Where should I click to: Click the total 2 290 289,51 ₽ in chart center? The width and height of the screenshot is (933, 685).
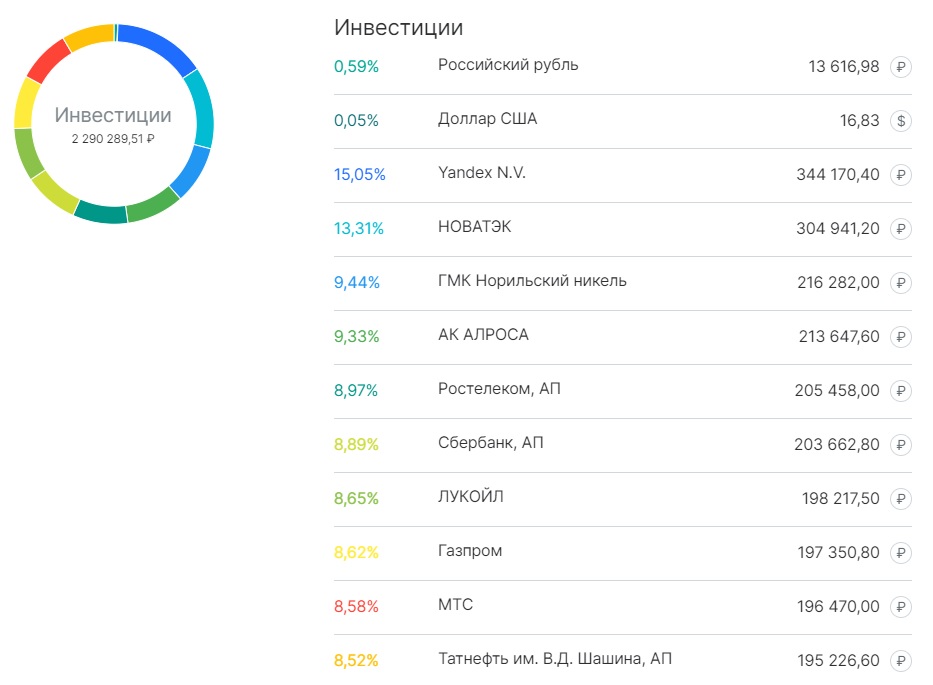(113, 139)
